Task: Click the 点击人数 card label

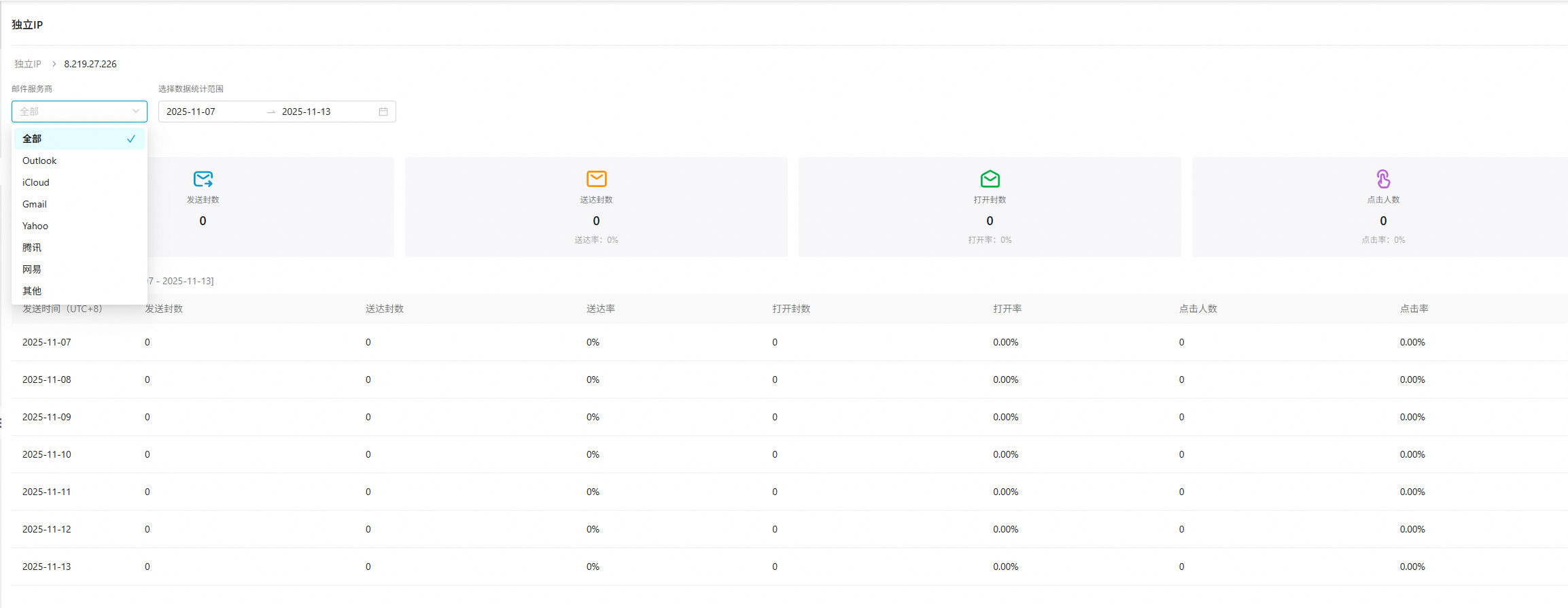Action: click(1383, 200)
